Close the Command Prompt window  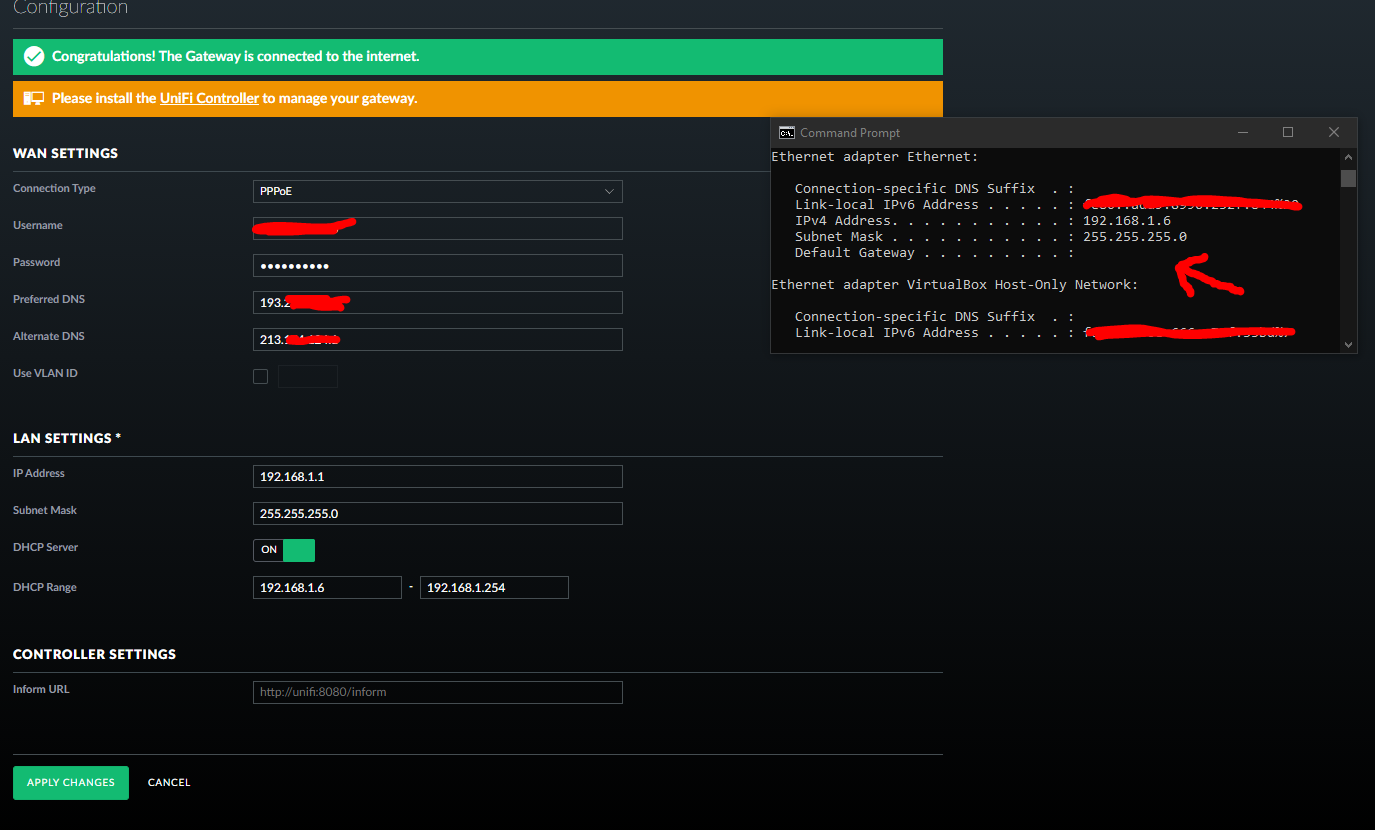coord(1333,133)
